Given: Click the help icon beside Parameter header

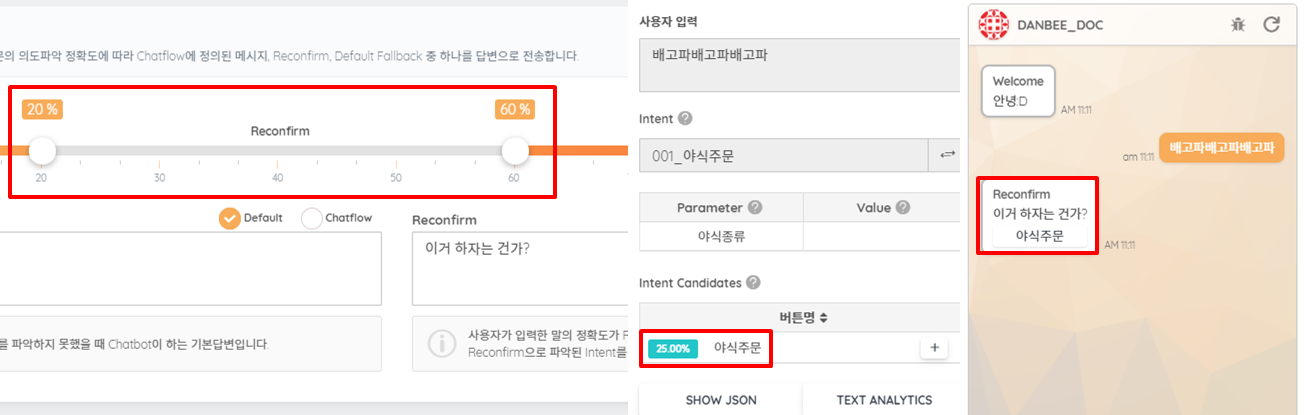Looking at the screenshot, I should (x=755, y=208).
